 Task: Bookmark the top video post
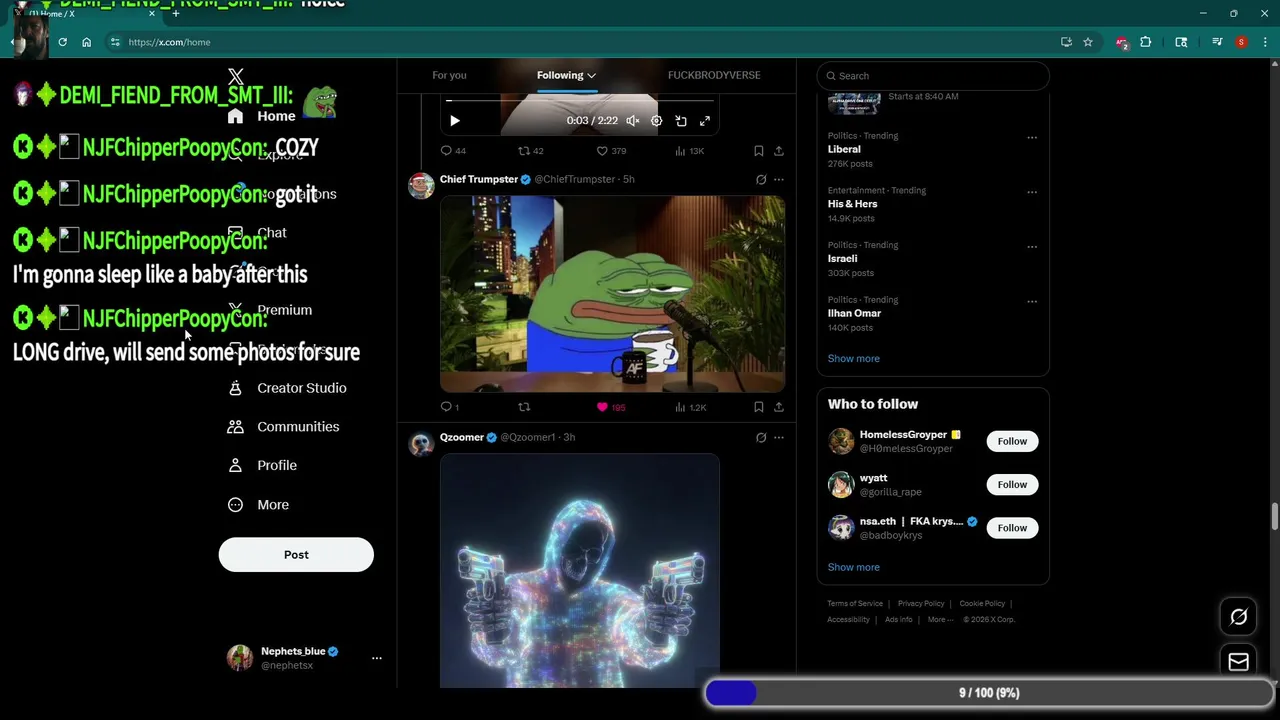tap(759, 151)
